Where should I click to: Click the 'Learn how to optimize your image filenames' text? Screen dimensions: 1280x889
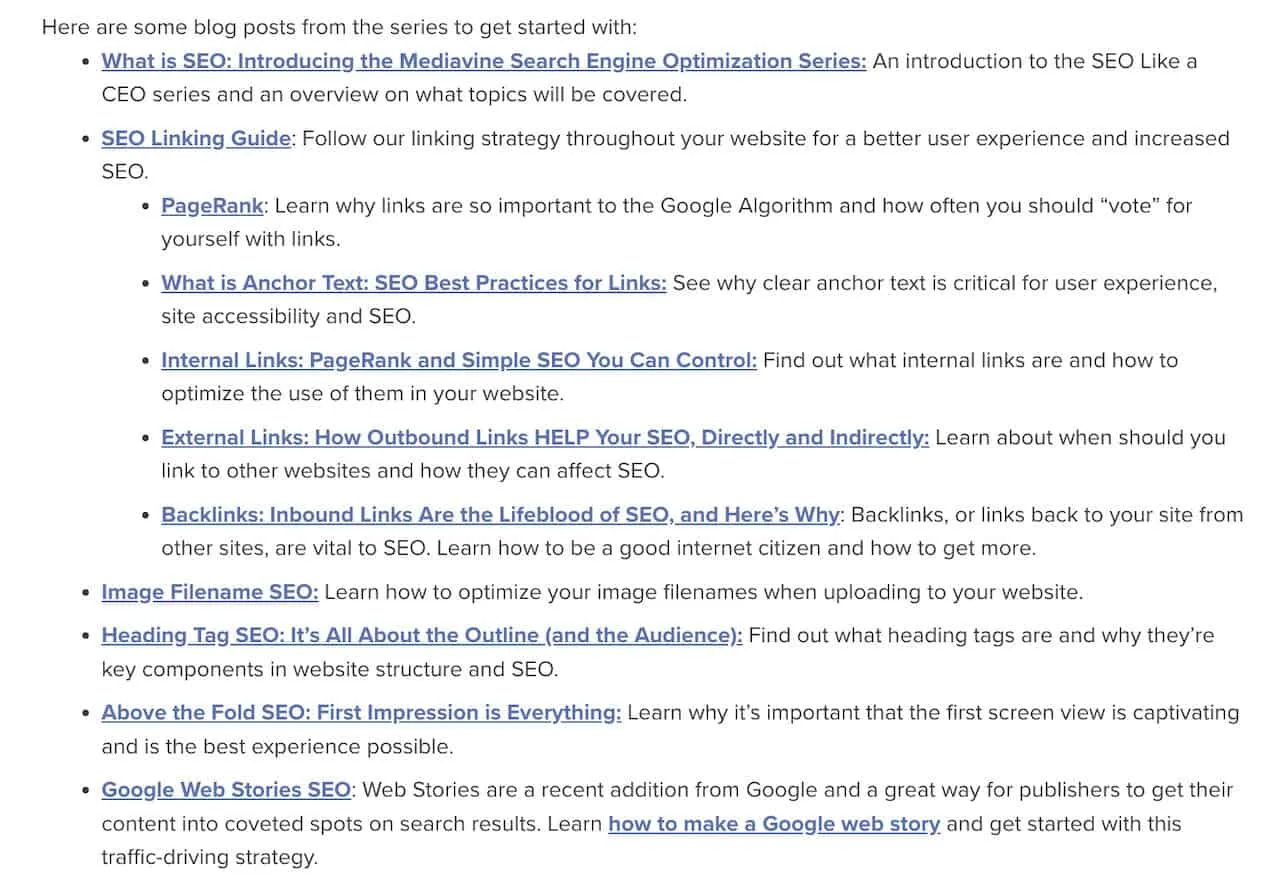coord(703,592)
